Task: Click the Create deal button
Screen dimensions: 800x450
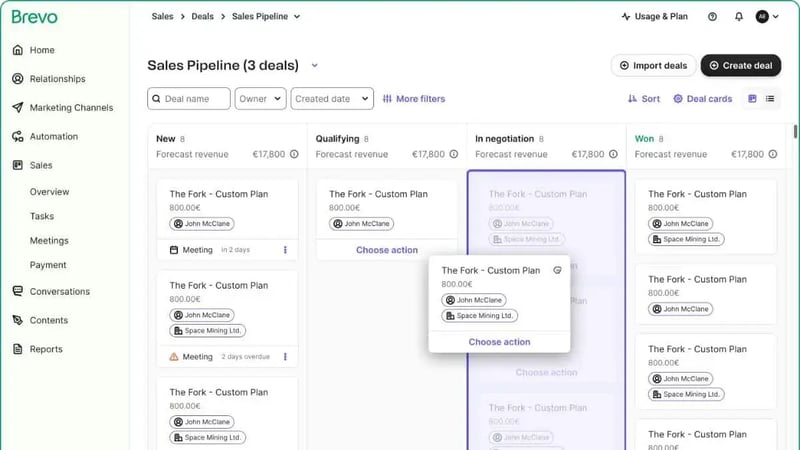Action: tap(740, 66)
